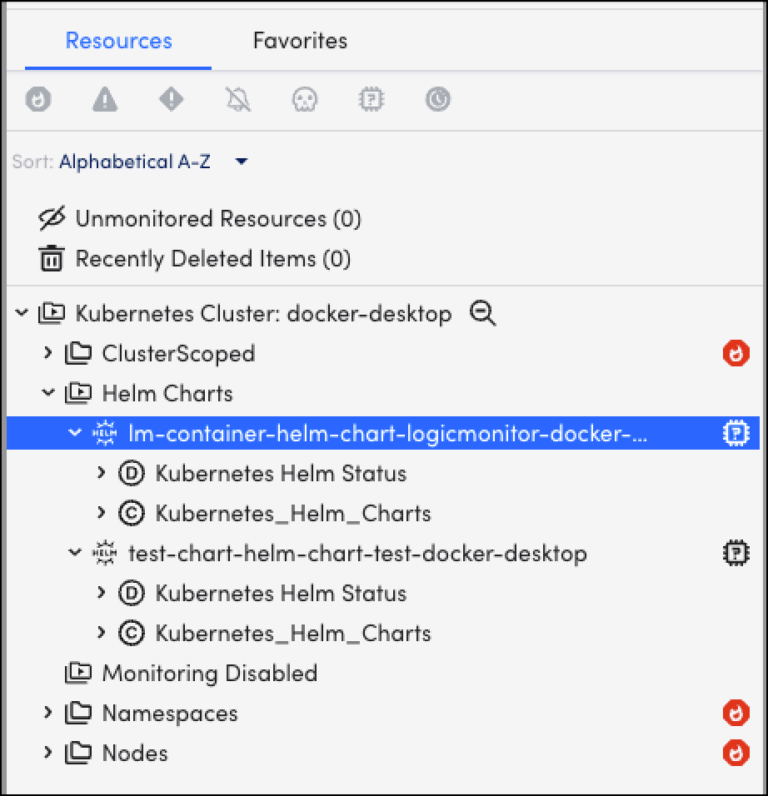Click the muted bell filter icon
This screenshot has height=796, width=768.
237,99
